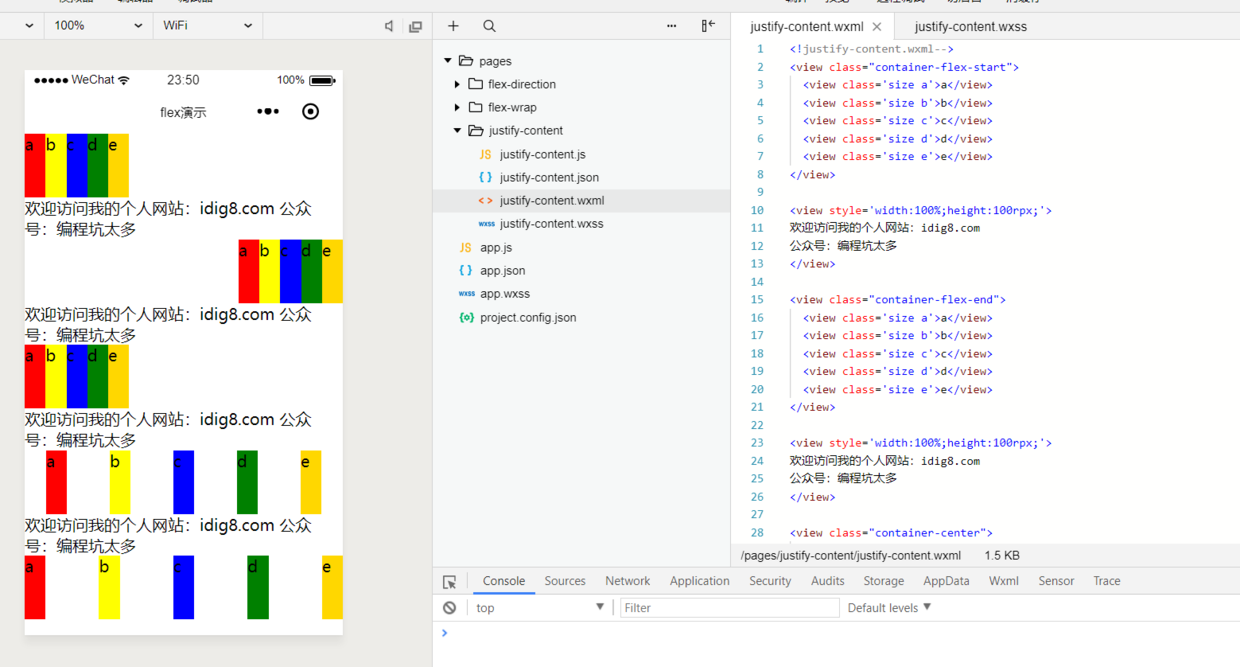1240x667 pixels.
Task: Switch to the justify-content.wxss editor tab
Action: 970,27
